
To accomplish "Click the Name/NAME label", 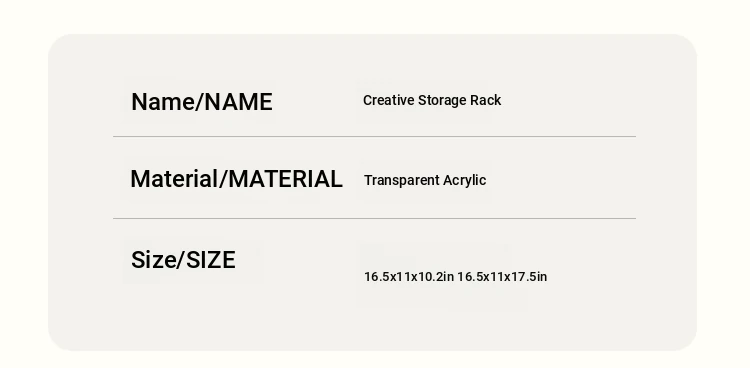I will [x=202, y=102].
